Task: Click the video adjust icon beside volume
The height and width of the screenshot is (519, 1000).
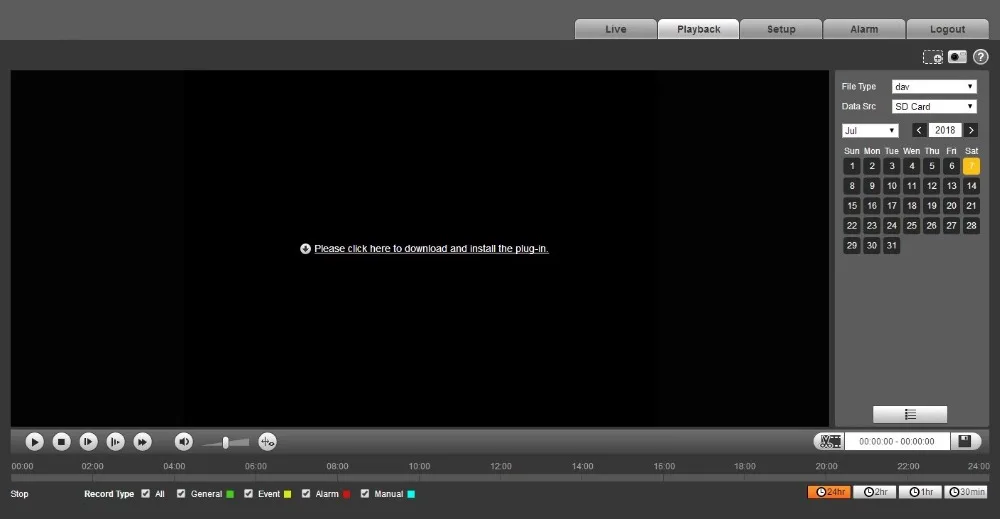Action: point(267,441)
